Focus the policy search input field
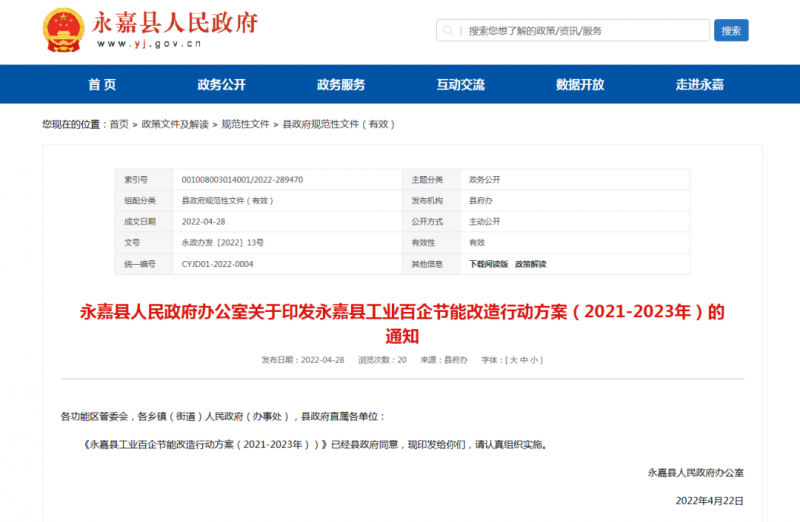 point(580,31)
